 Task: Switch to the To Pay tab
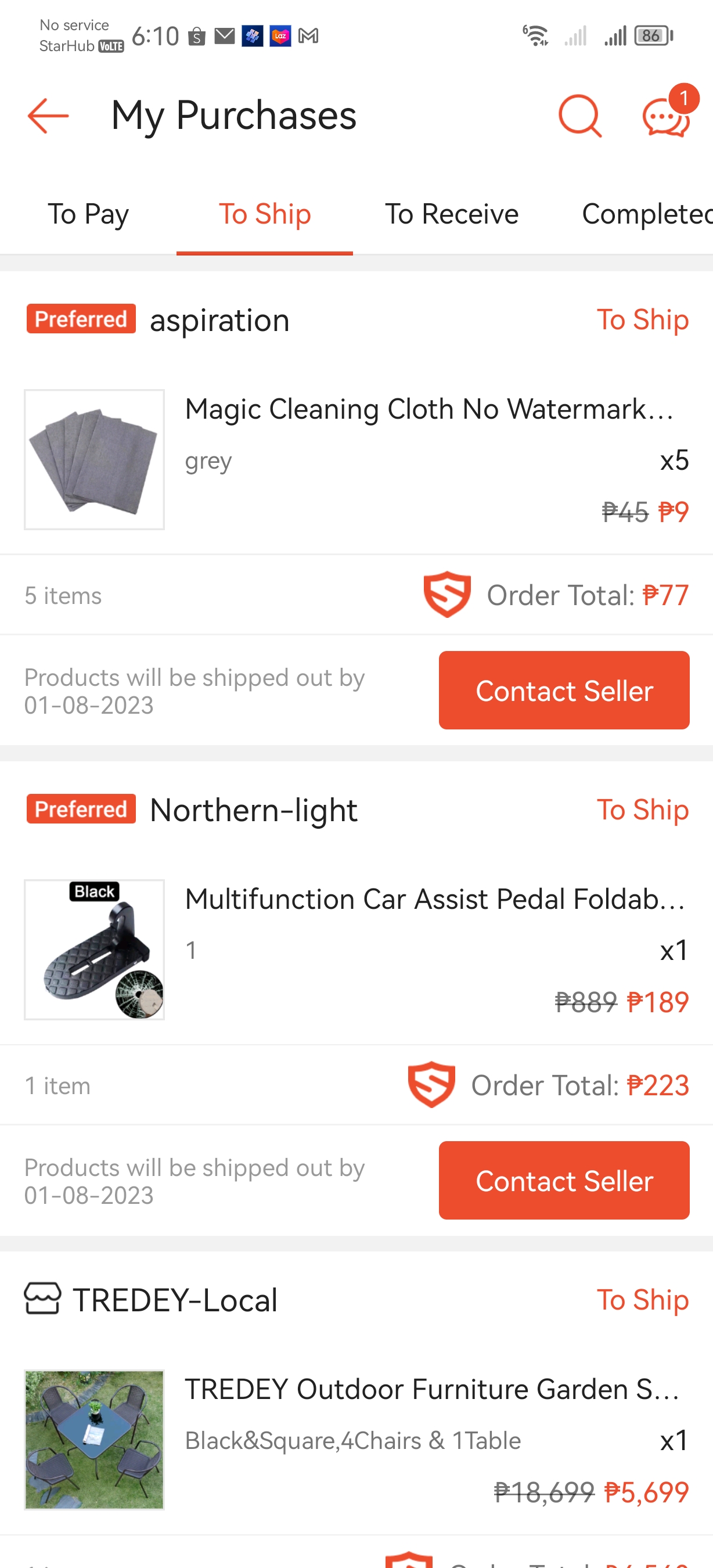click(88, 214)
